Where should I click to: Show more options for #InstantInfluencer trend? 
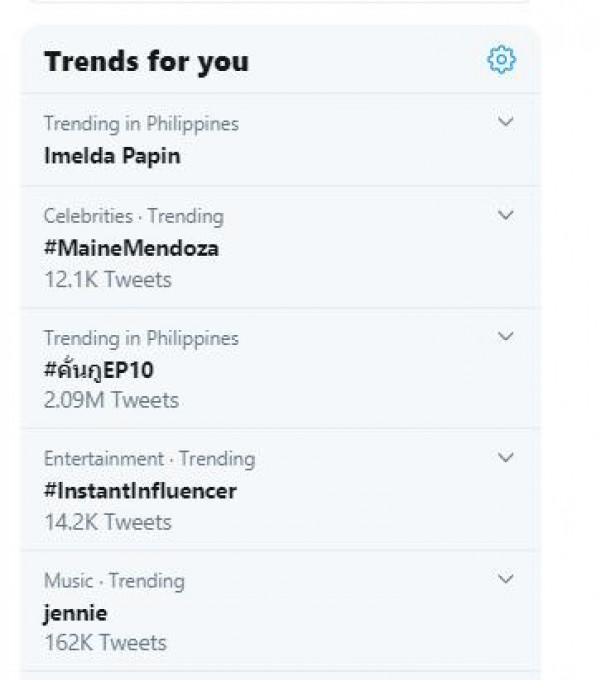click(506, 458)
